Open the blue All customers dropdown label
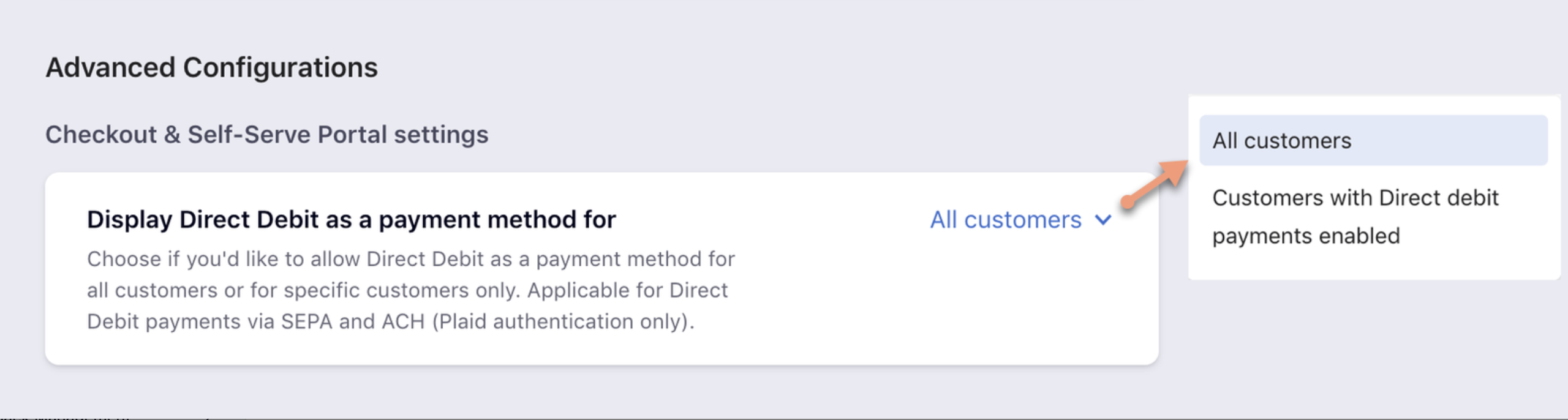The width and height of the screenshot is (1568, 420). pyautogui.click(x=1006, y=220)
